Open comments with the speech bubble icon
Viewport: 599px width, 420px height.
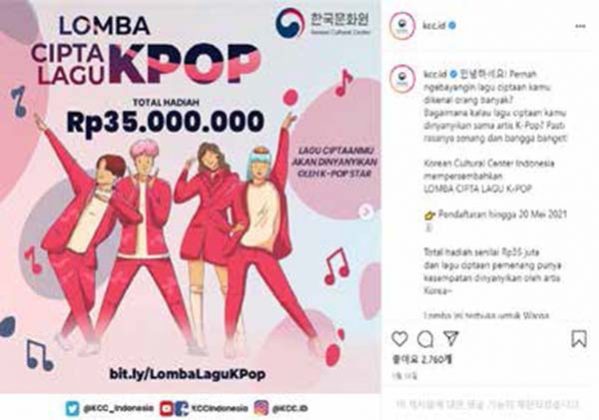[425, 339]
